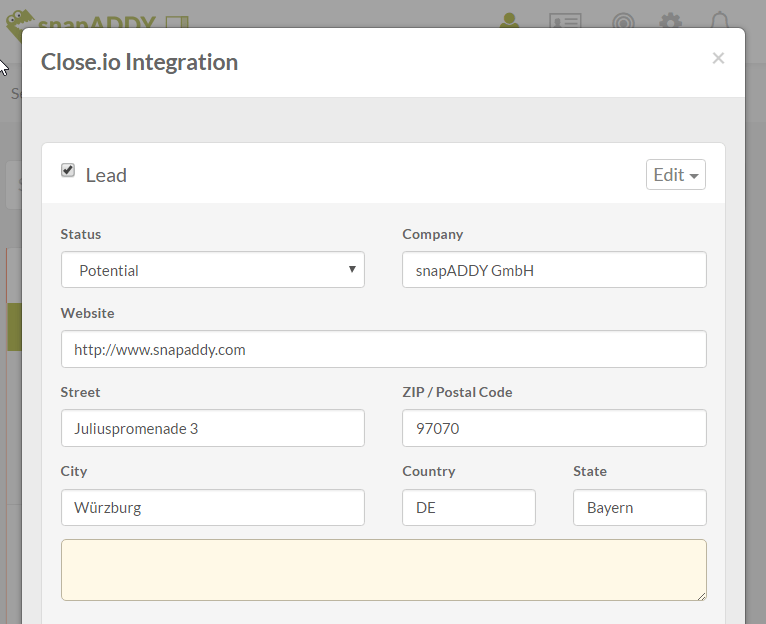Viewport: 766px width, 624px height.
Task: Toggle the Lead checkbox
Action: click(x=68, y=171)
